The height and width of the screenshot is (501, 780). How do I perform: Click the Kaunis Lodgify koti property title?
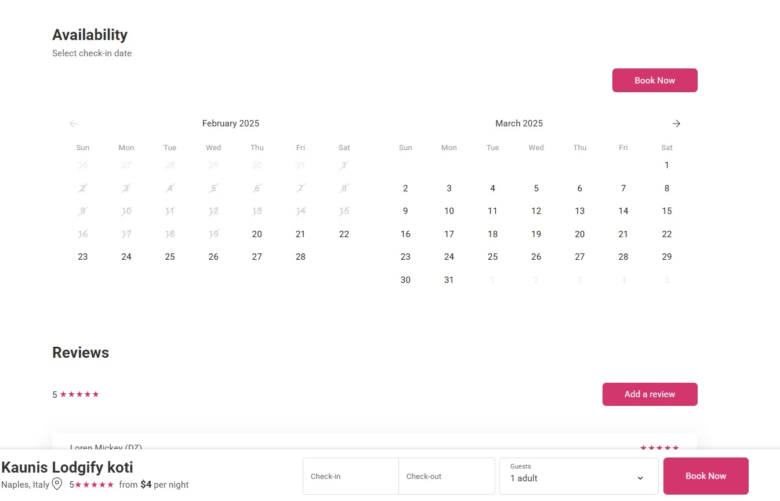point(67,467)
